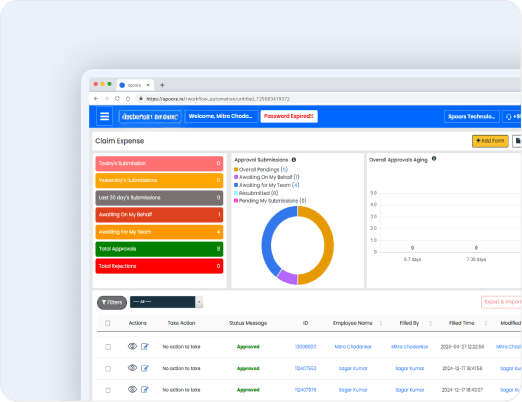Reload the page with refresh icon
Viewport: 522px width, 402px height.
pyautogui.click(x=117, y=99)
